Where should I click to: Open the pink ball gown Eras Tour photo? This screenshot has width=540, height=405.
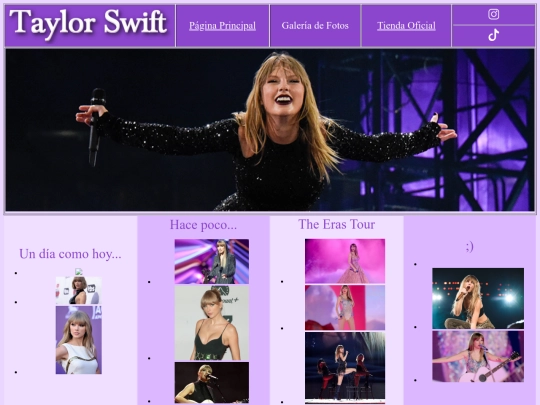(x=345, y=261)
